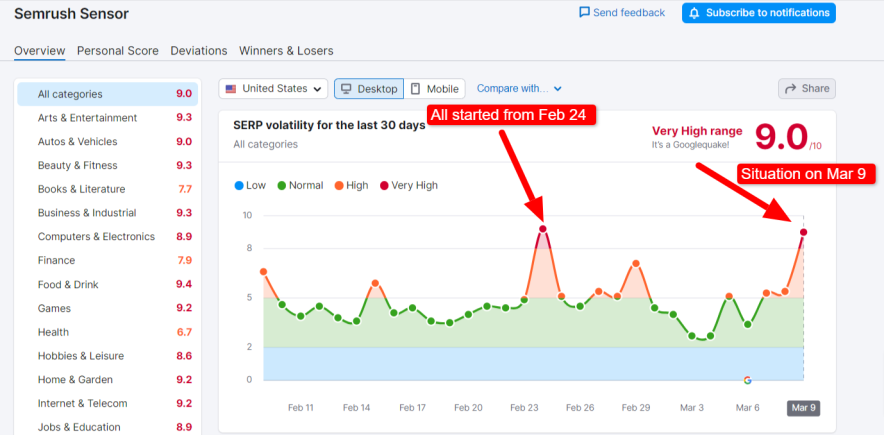This screenshot has width=884, height=435.
Task: Open the Overview tab
Action: (39, 51)
